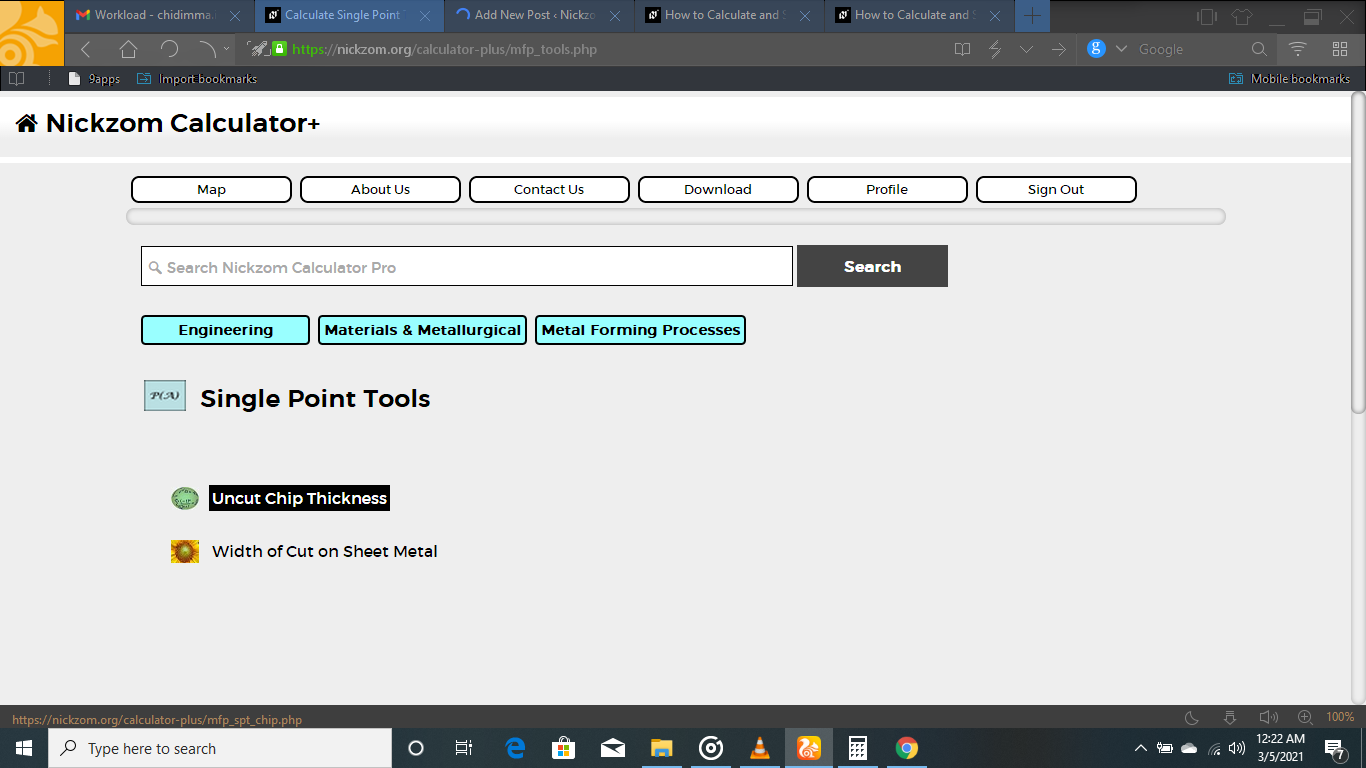The height and width of the screenshot is (768, 1366).
Task: Launch Google Chrome from the taskbar
Action: 907,748
